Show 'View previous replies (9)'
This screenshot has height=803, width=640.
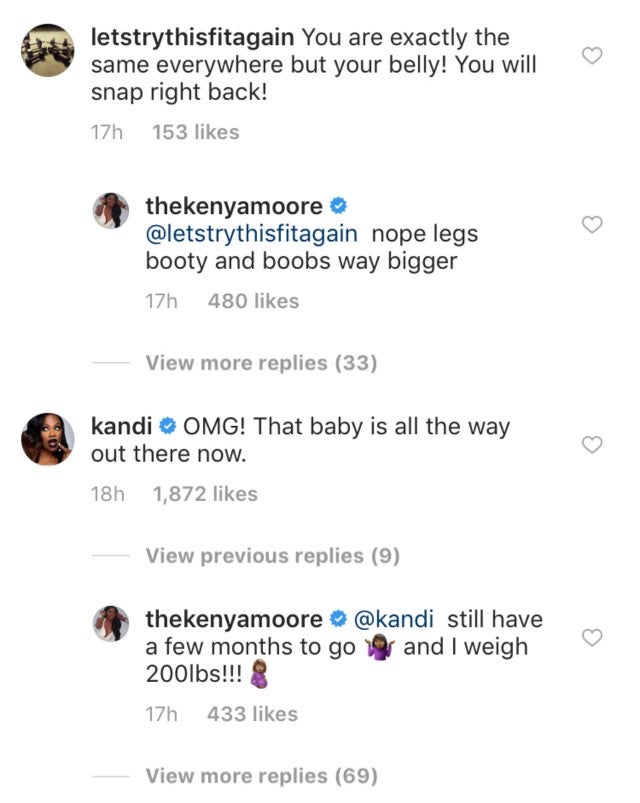coord(272,555)
